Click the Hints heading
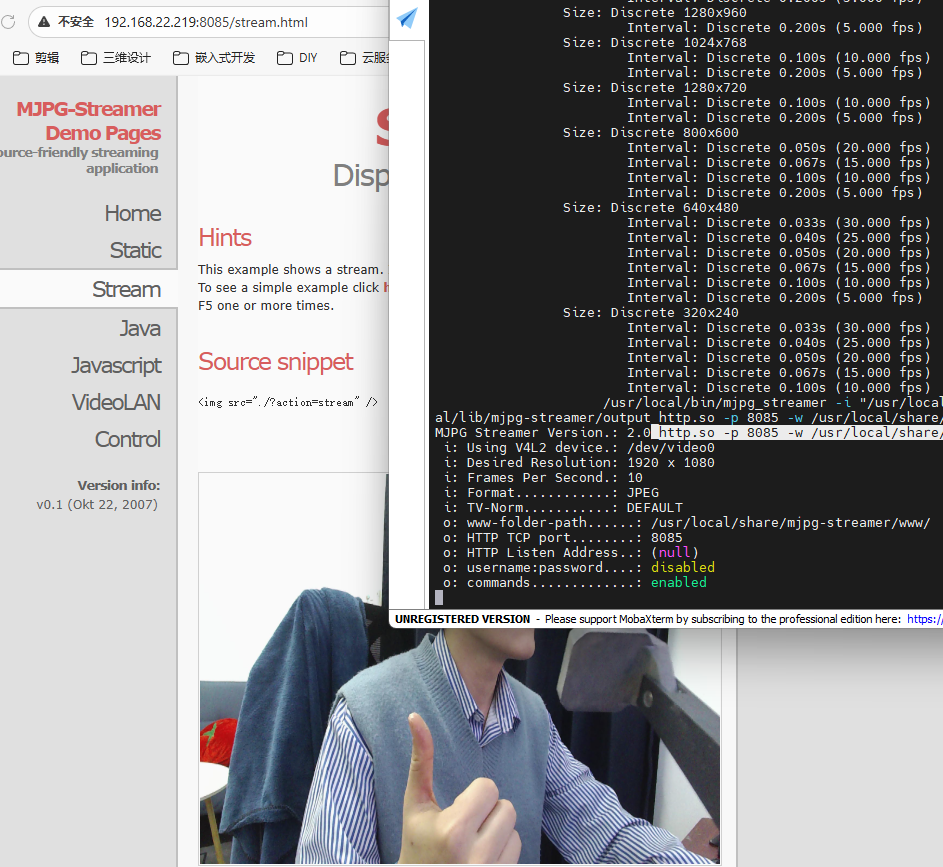Screen dimensions: 943x867 (x=225, y=237)
